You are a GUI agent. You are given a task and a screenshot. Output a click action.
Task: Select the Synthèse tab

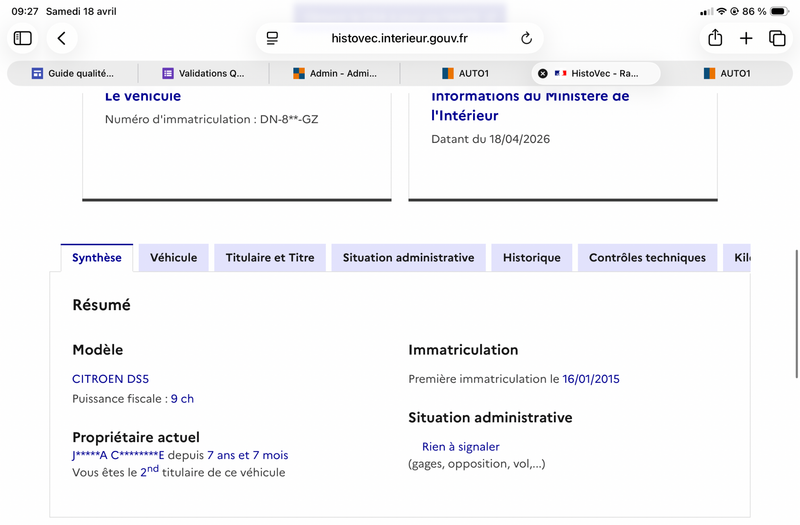(97, 258)
